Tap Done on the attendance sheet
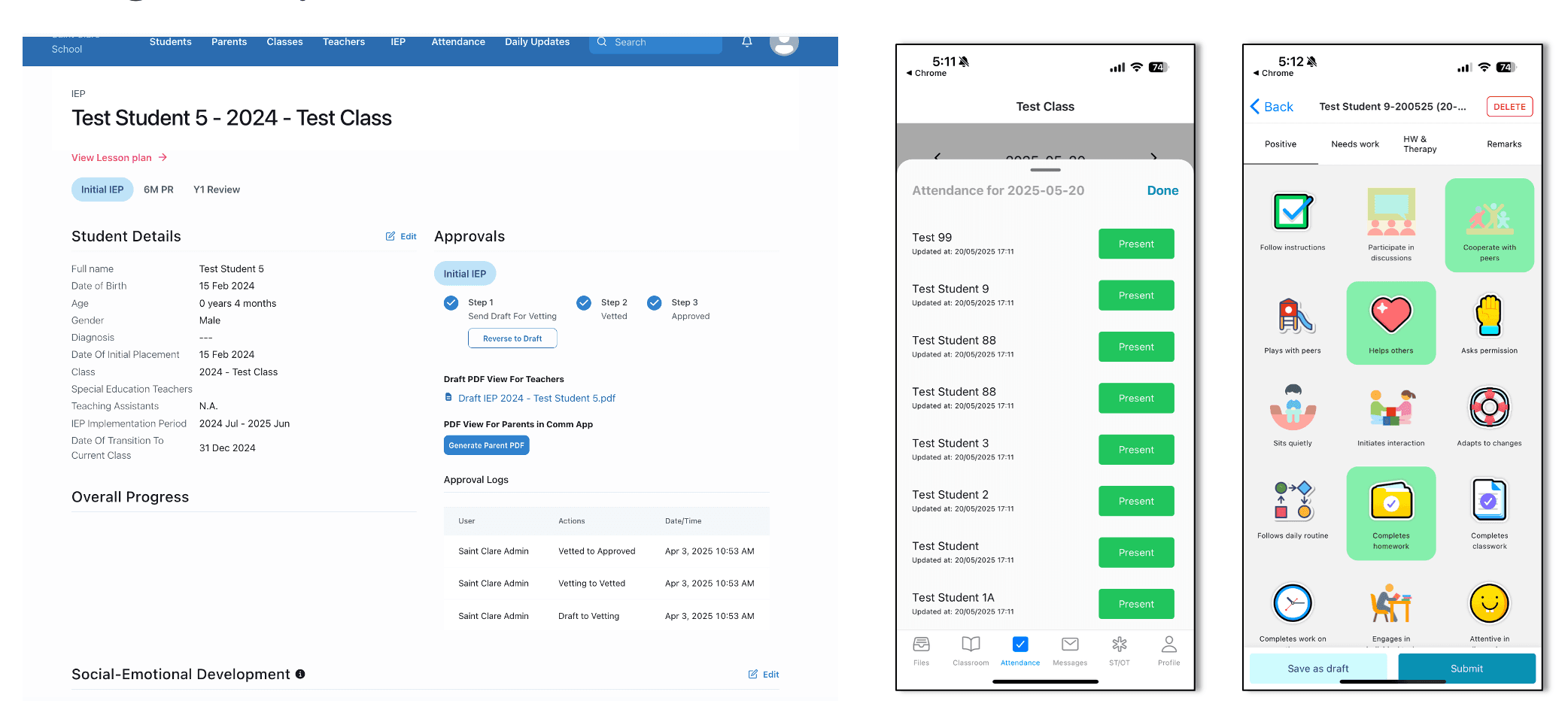Viewport: 1568px width, 725px height. [1162, 191]
